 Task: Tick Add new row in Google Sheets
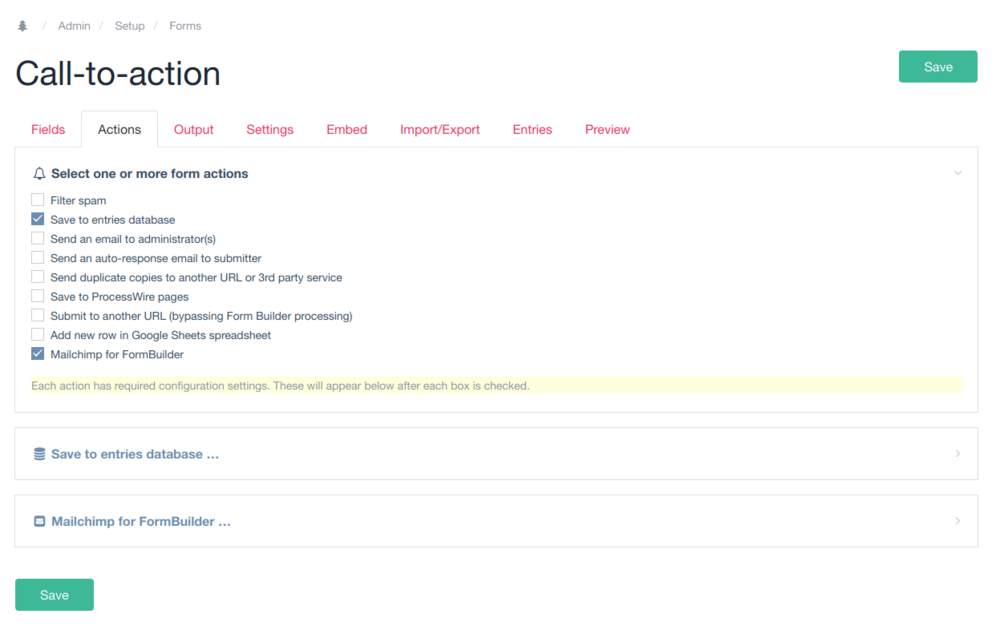38,335
